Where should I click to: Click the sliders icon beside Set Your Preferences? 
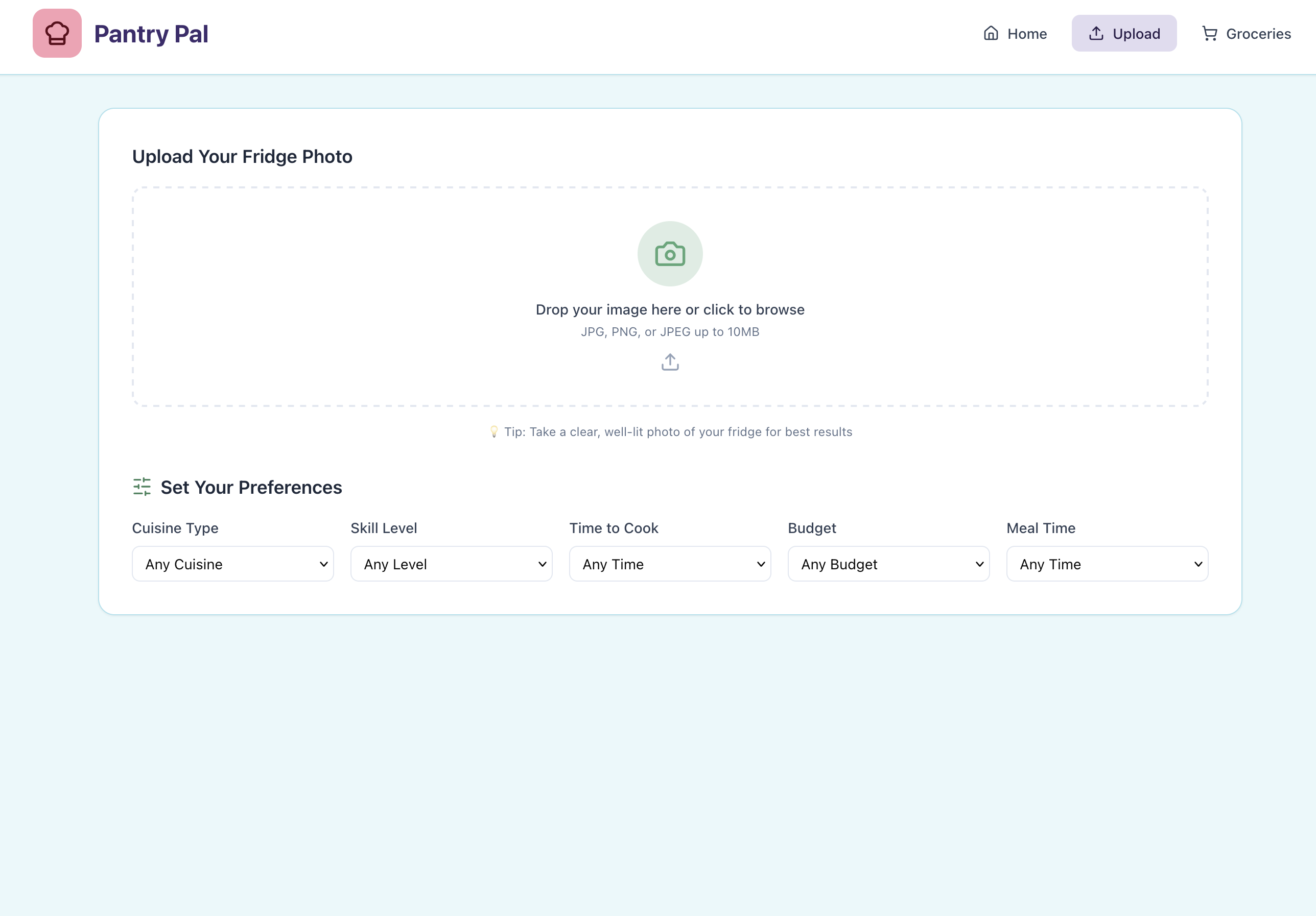pos(142,487)
